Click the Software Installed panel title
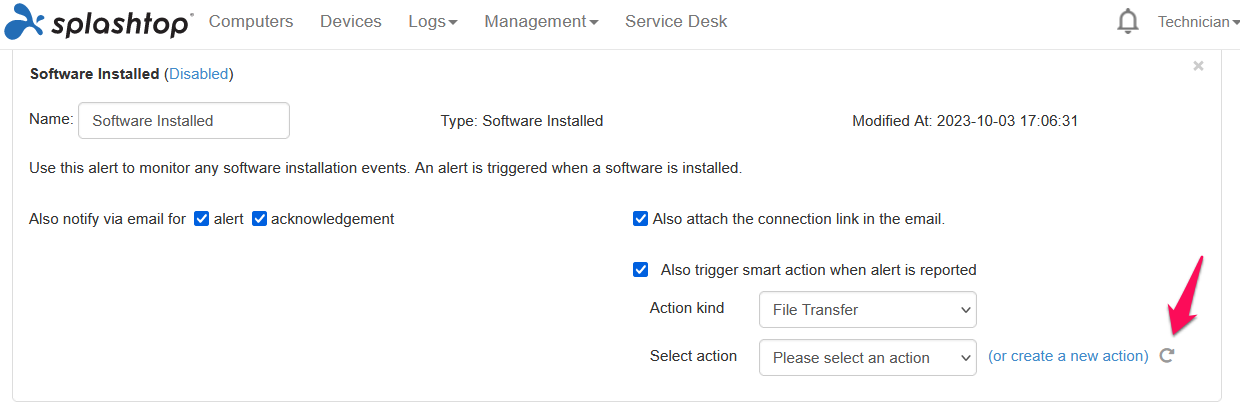Image resolution: width=1240 pixels, height=412 pixels. pos(95,74)
